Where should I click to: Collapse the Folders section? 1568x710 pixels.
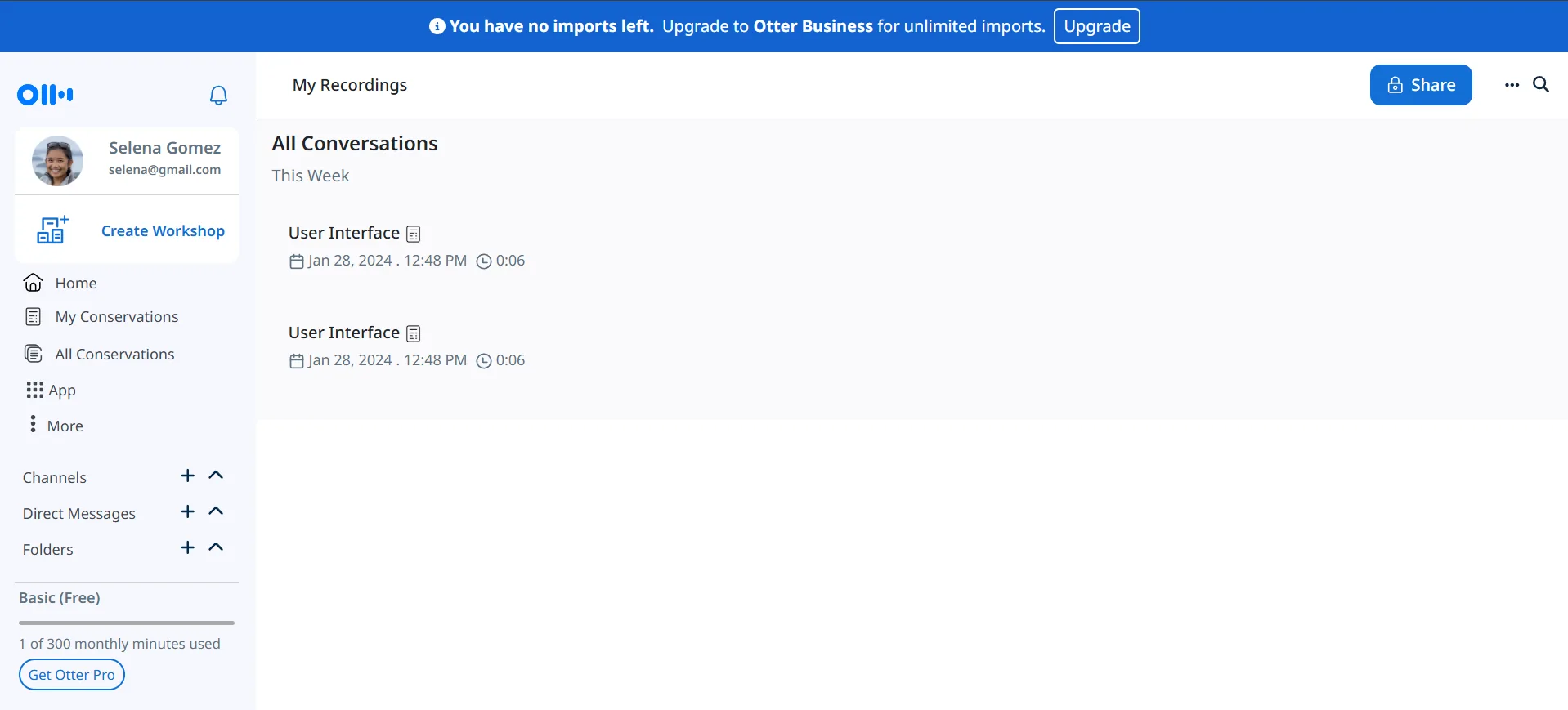click(216, 547)
